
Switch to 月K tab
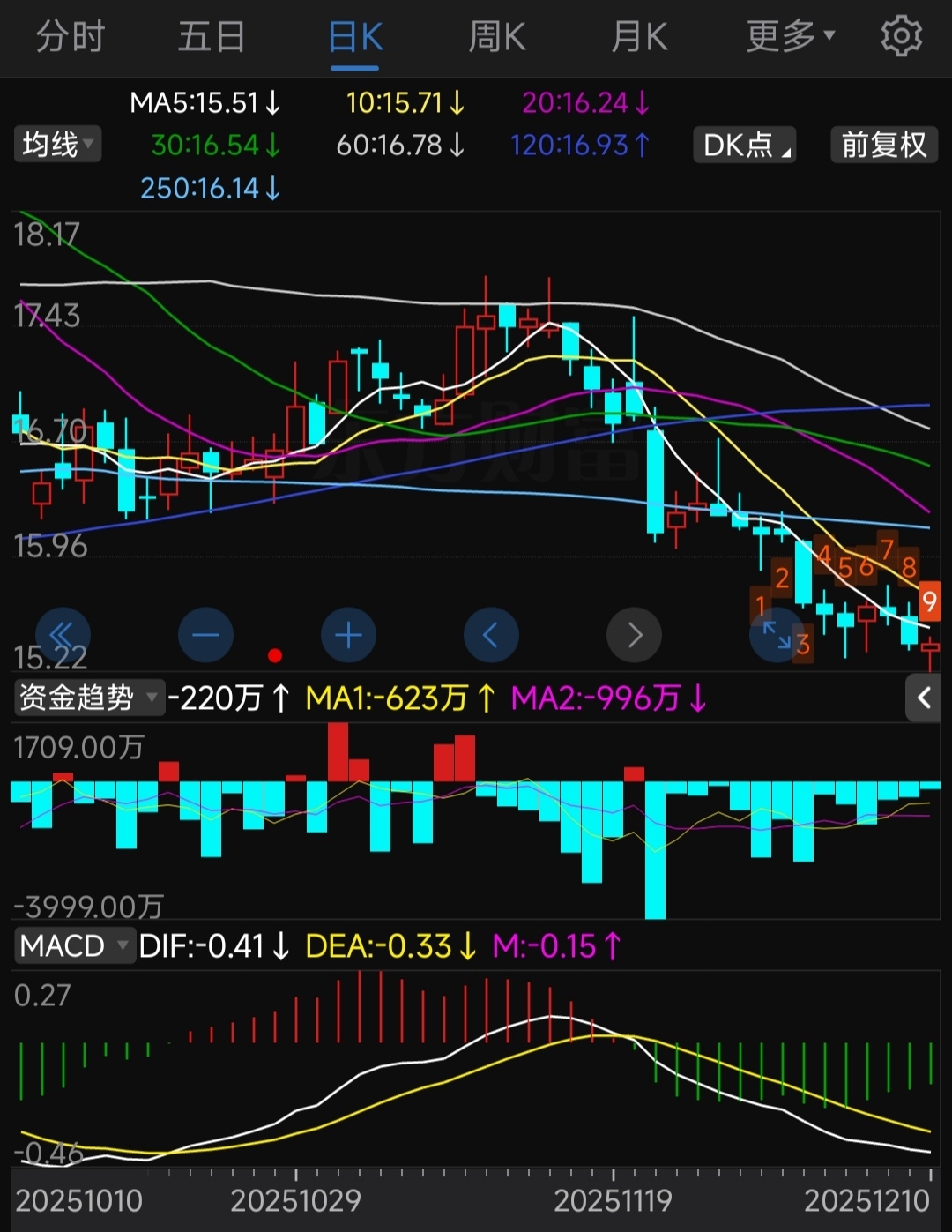pyautogui.click(x=639, y=37)
